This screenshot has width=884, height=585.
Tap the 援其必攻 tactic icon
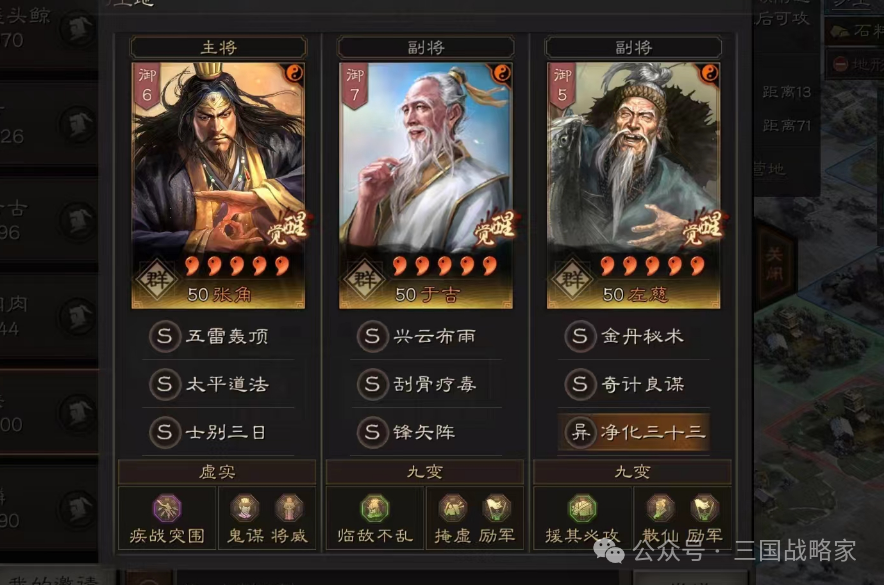[x=582, y=508]
